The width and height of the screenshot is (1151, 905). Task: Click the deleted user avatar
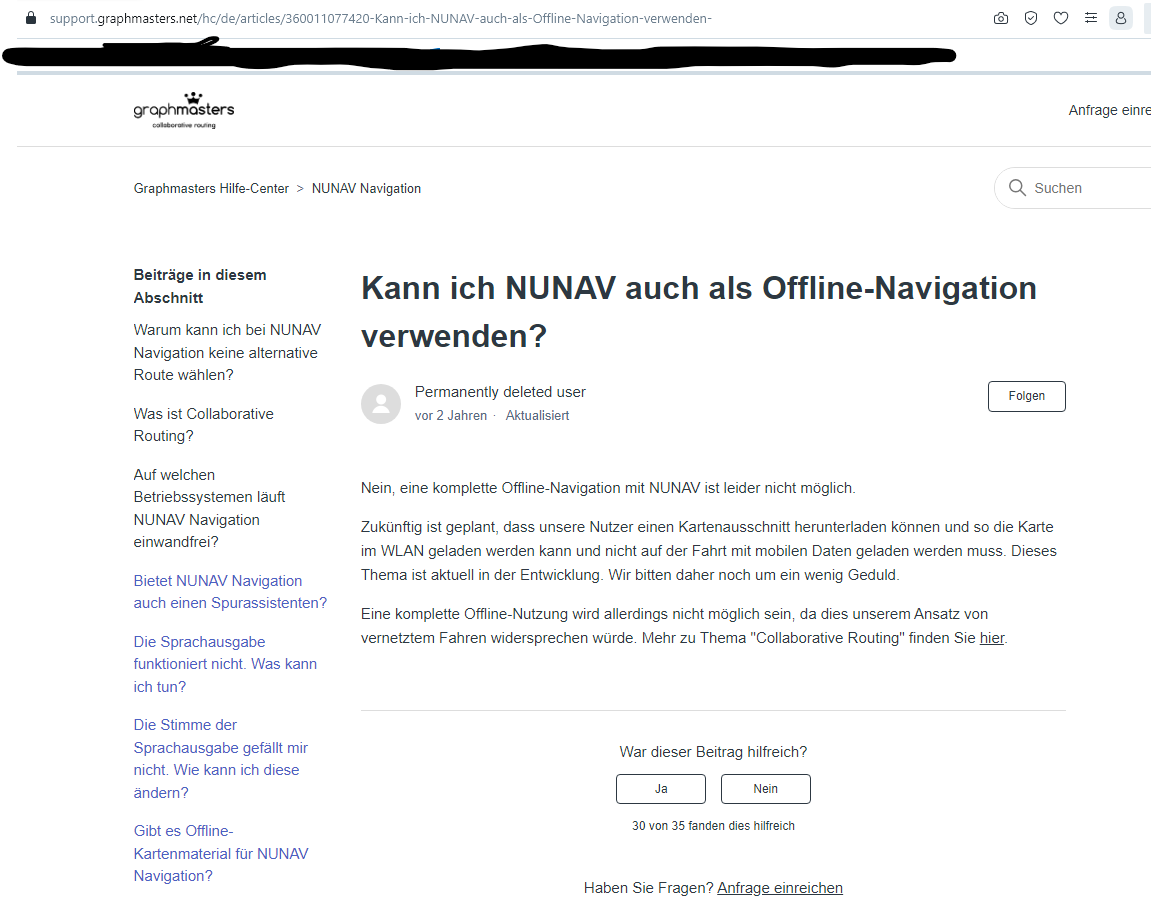coord(381,403)
